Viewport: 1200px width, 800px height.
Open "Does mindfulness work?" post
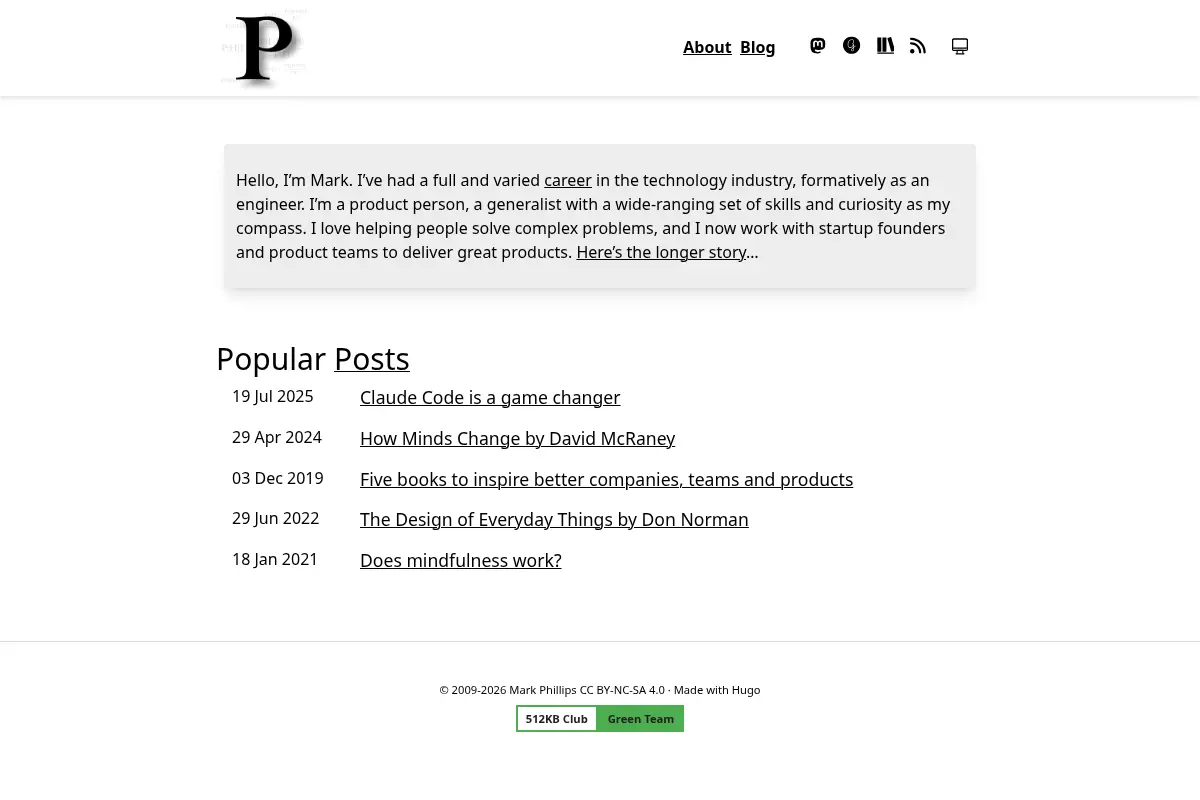[461, 560]
